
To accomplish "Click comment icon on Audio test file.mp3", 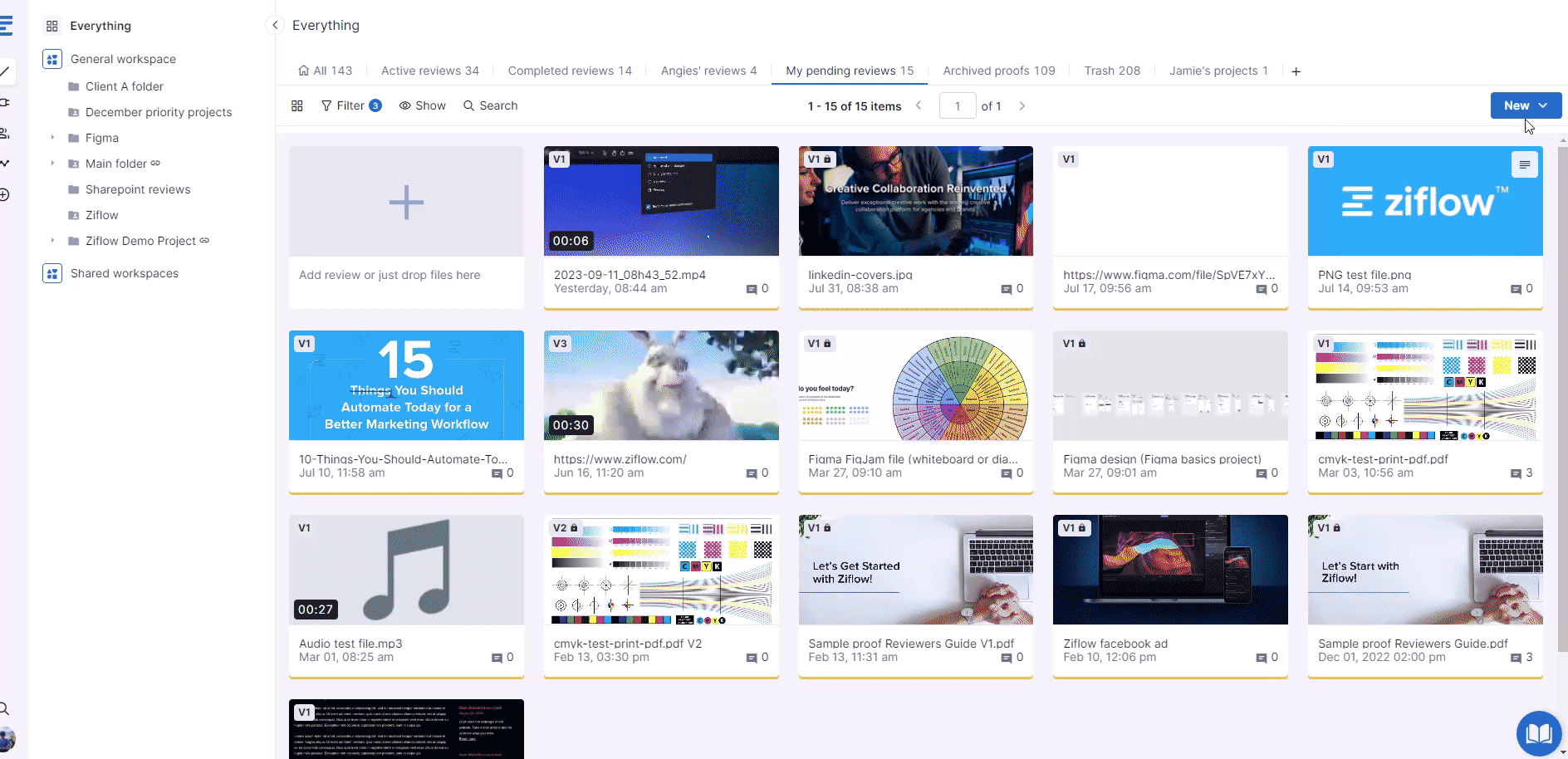I will click(497, 658).
